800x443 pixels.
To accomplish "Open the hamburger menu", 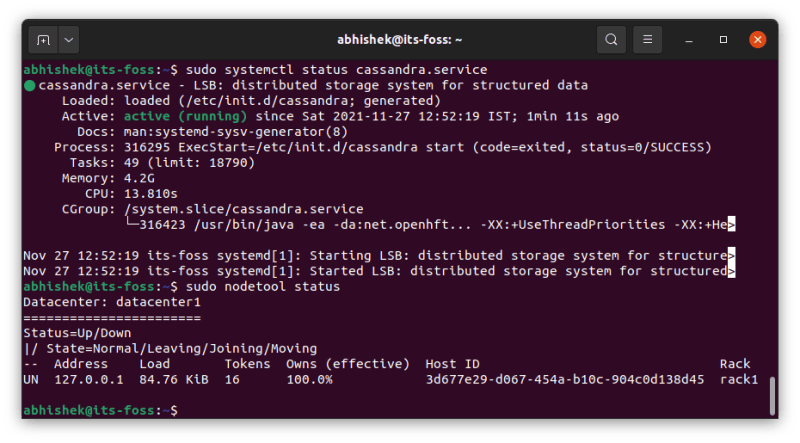I will click(x=648, y=41).
